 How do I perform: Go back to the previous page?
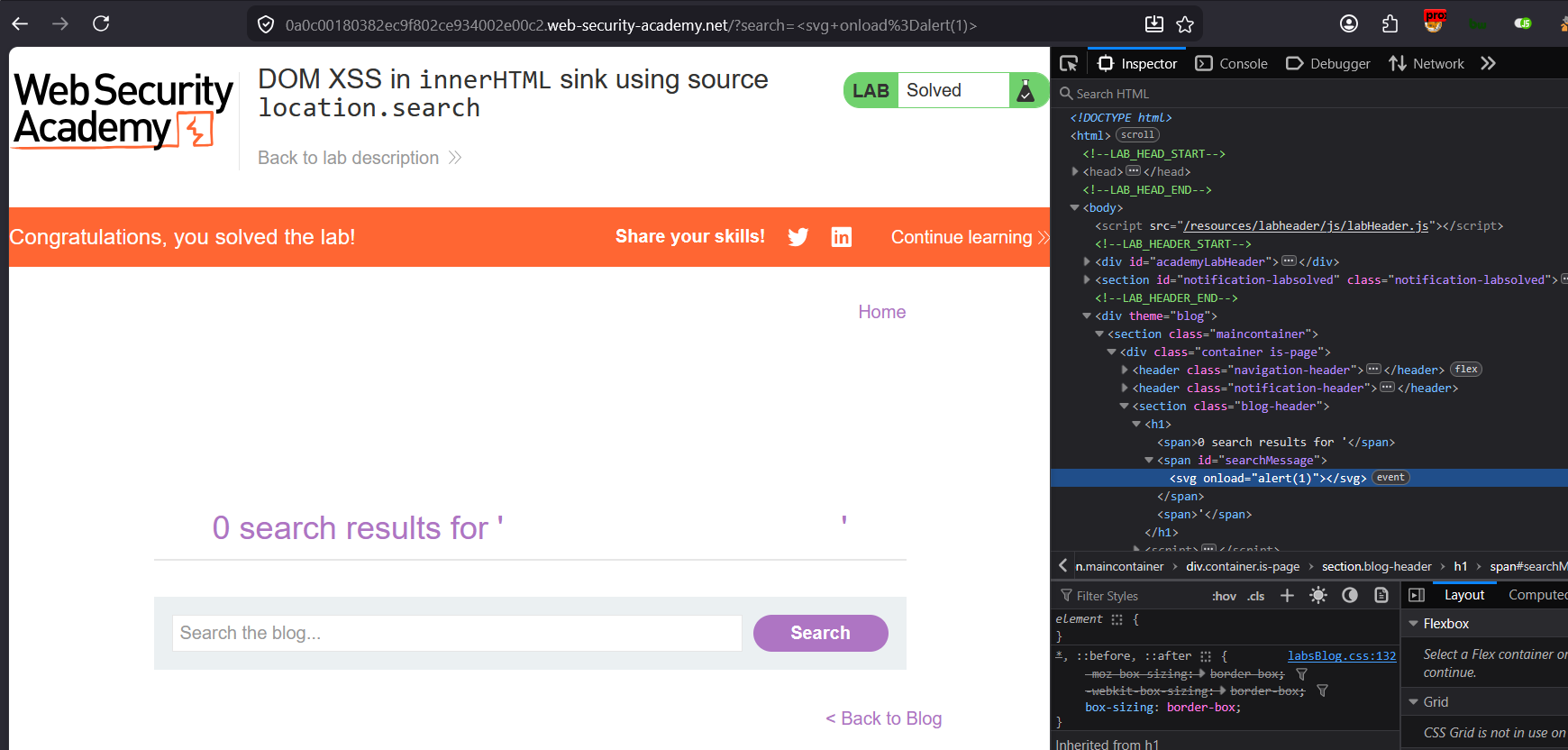tap(20, 24)
